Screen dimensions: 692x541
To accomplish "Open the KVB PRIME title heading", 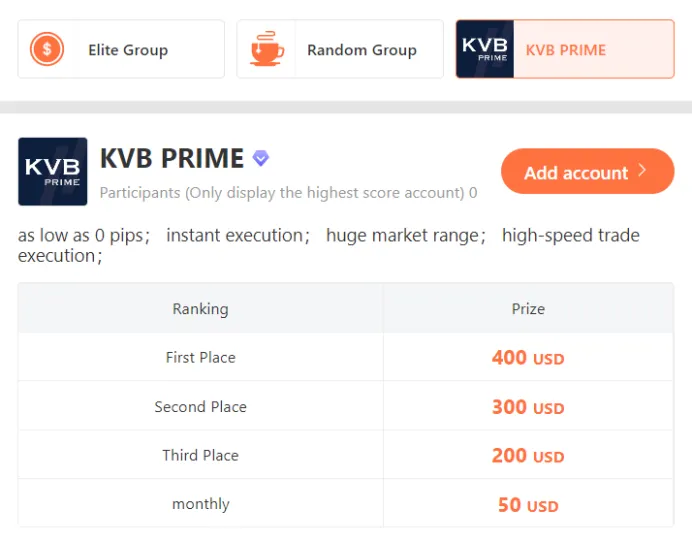I will click(x=172, y=158).
